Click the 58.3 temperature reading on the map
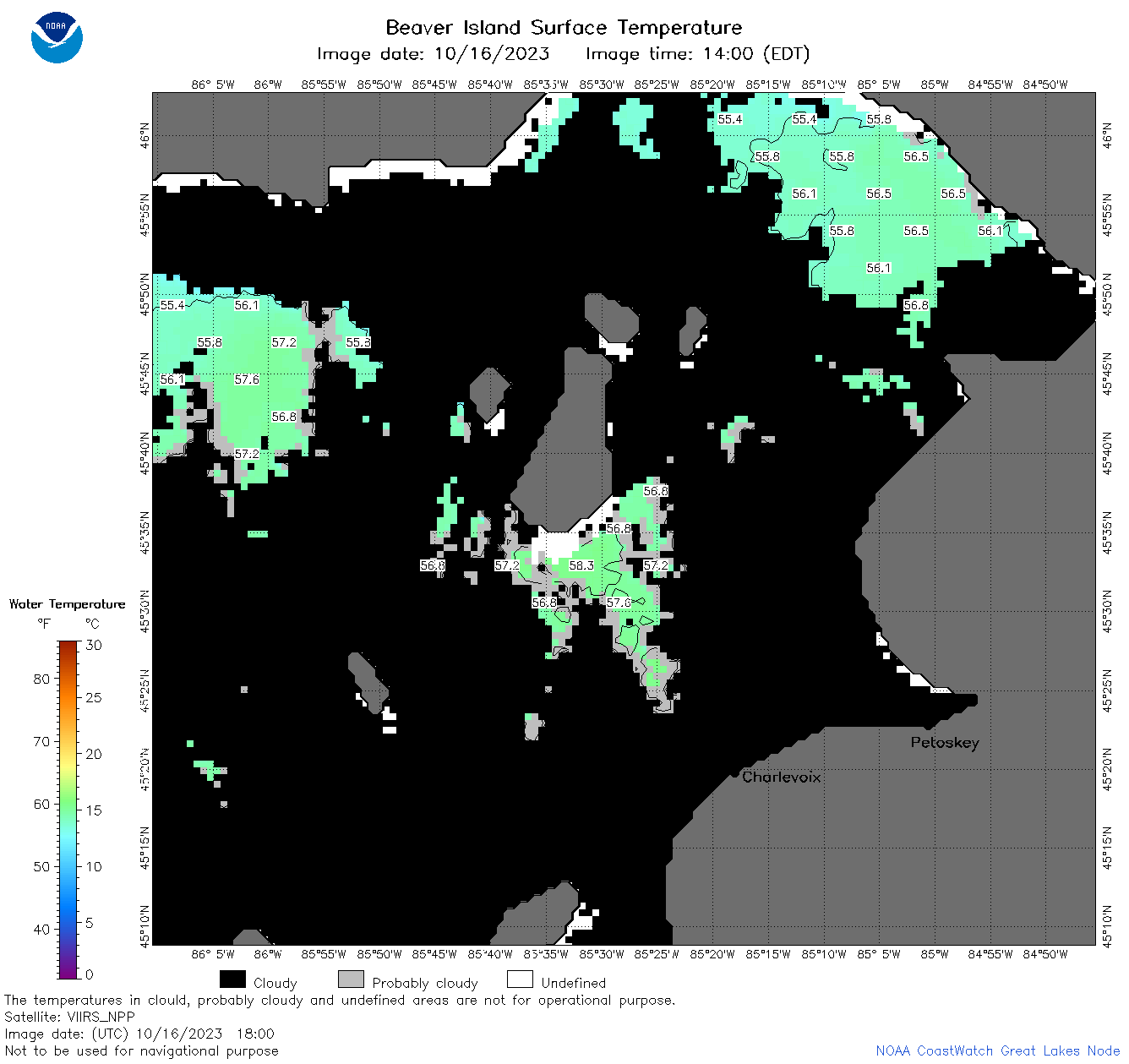The width and height of the screenshot is (1129, 1064). click(581, 565)
